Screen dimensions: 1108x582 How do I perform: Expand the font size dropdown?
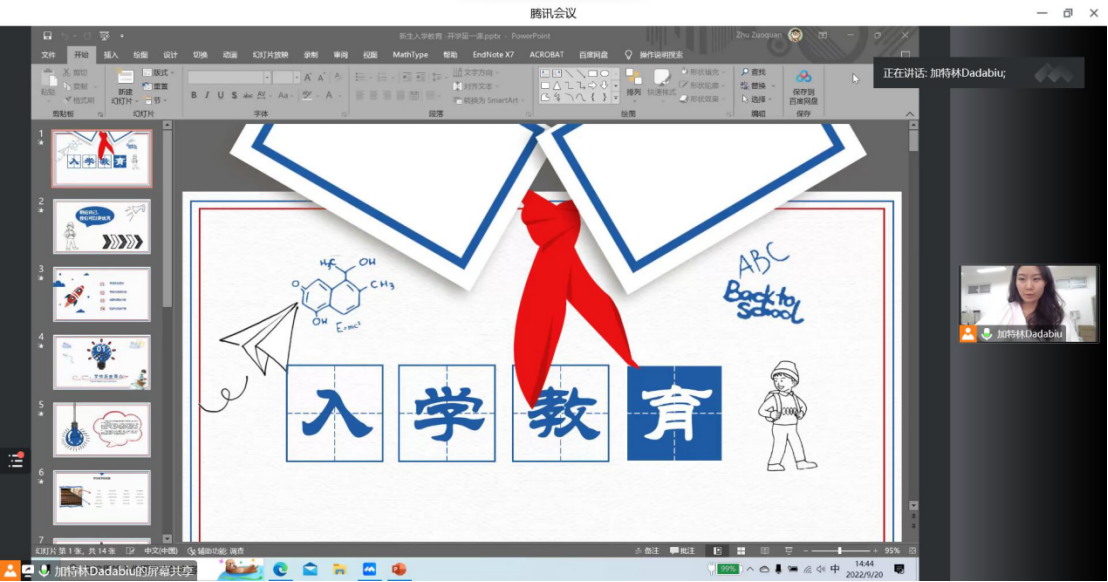tap(296, 78)
